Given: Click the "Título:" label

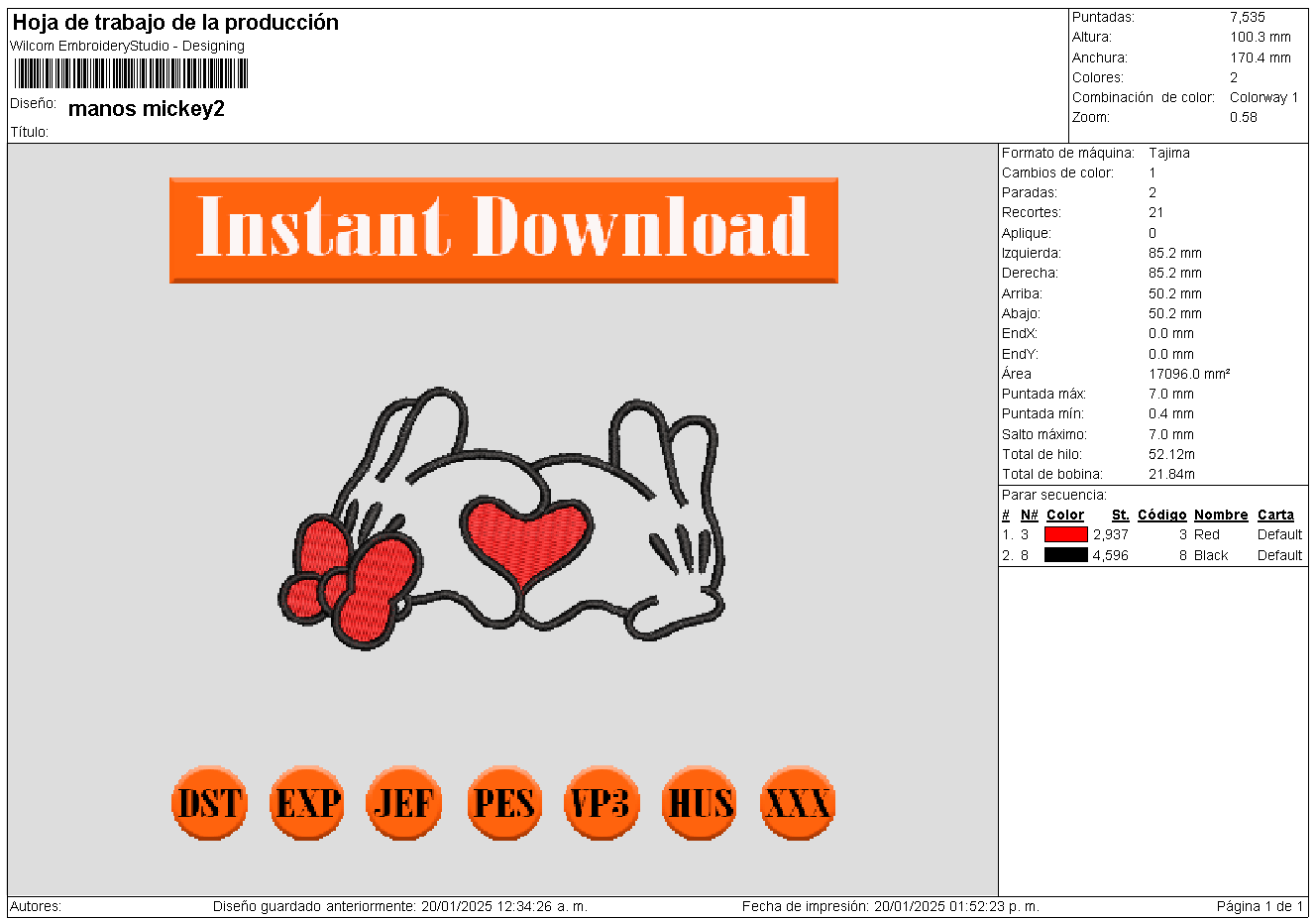Looking at the screenshot, I should 30,132.
